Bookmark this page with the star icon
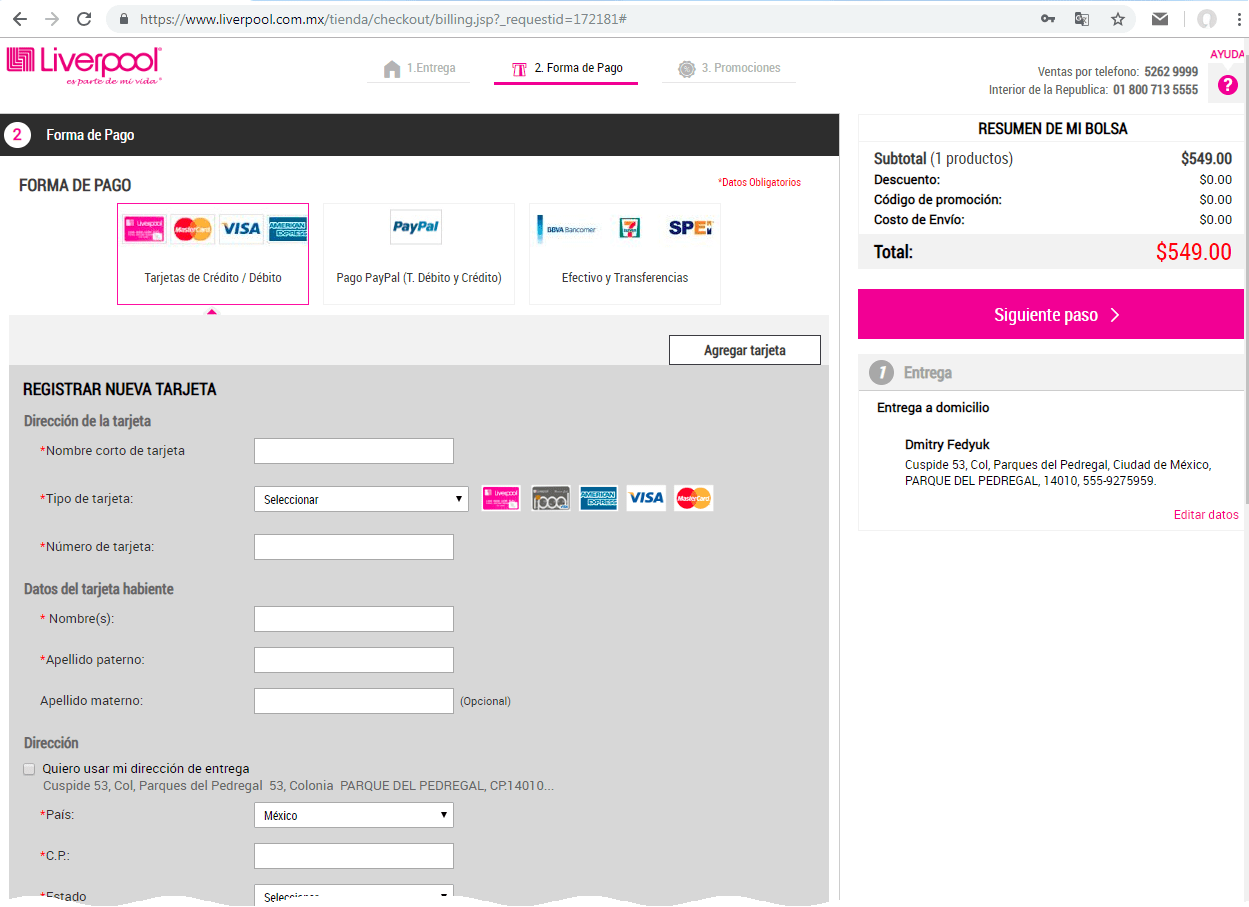Image resolution: width=1249 pixels, height=907 pixels. pyautogui.click(x=1118, y=19)
